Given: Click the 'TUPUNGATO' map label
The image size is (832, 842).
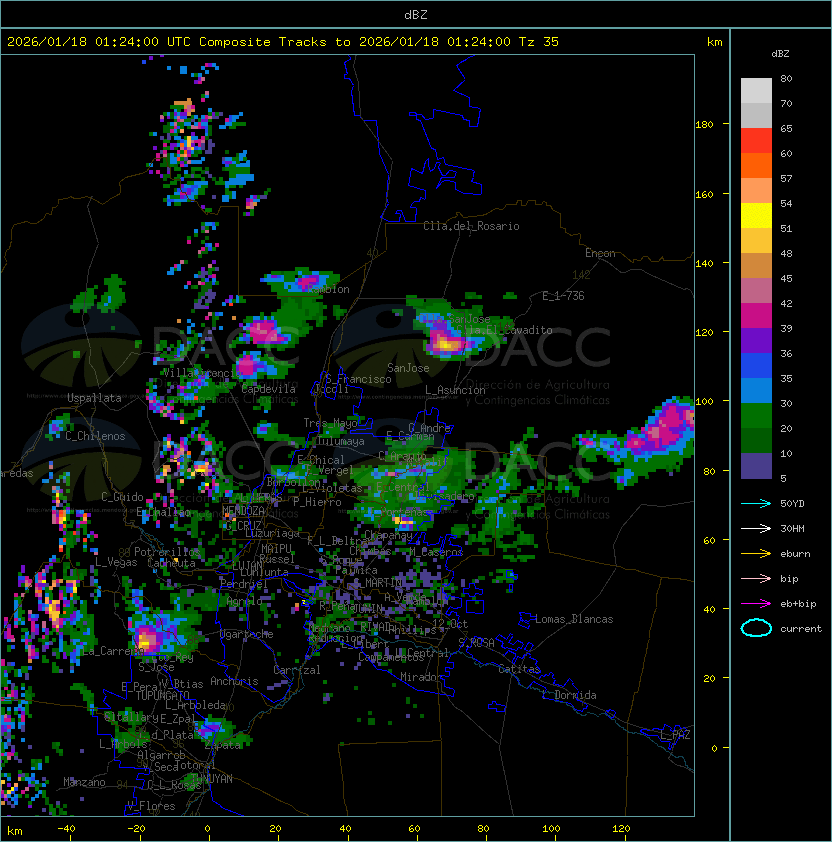Looking at the screenshot, I should click(162, 695).
